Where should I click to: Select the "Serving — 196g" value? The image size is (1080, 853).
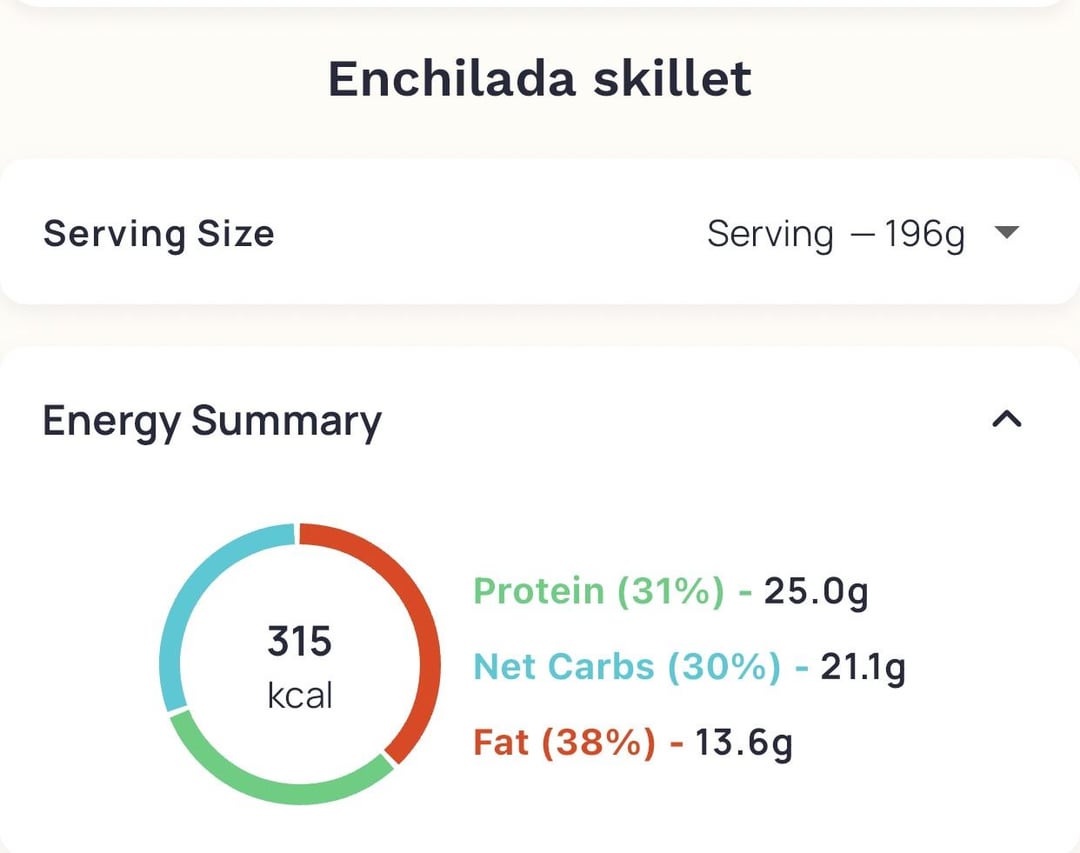(x=835, y=235)
